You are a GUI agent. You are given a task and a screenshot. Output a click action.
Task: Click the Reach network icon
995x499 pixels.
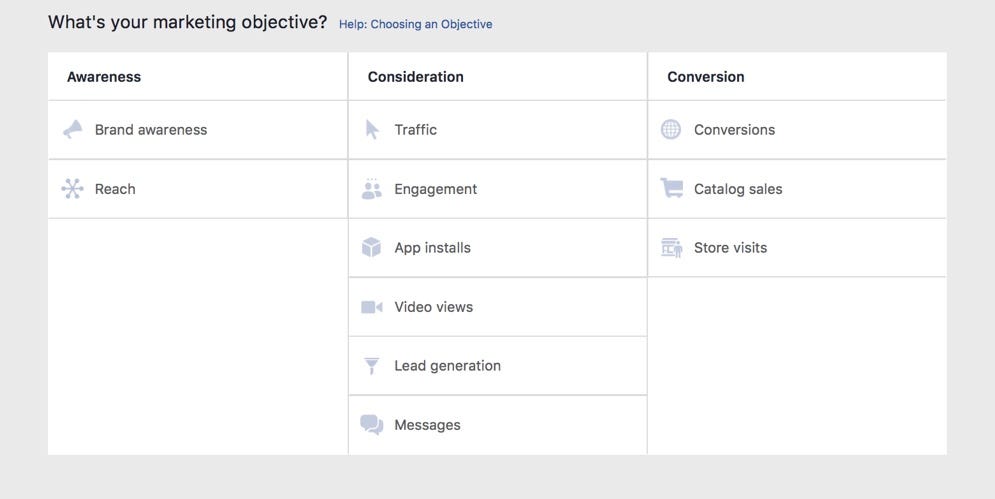pyautogui.click(x=72, y=188)
